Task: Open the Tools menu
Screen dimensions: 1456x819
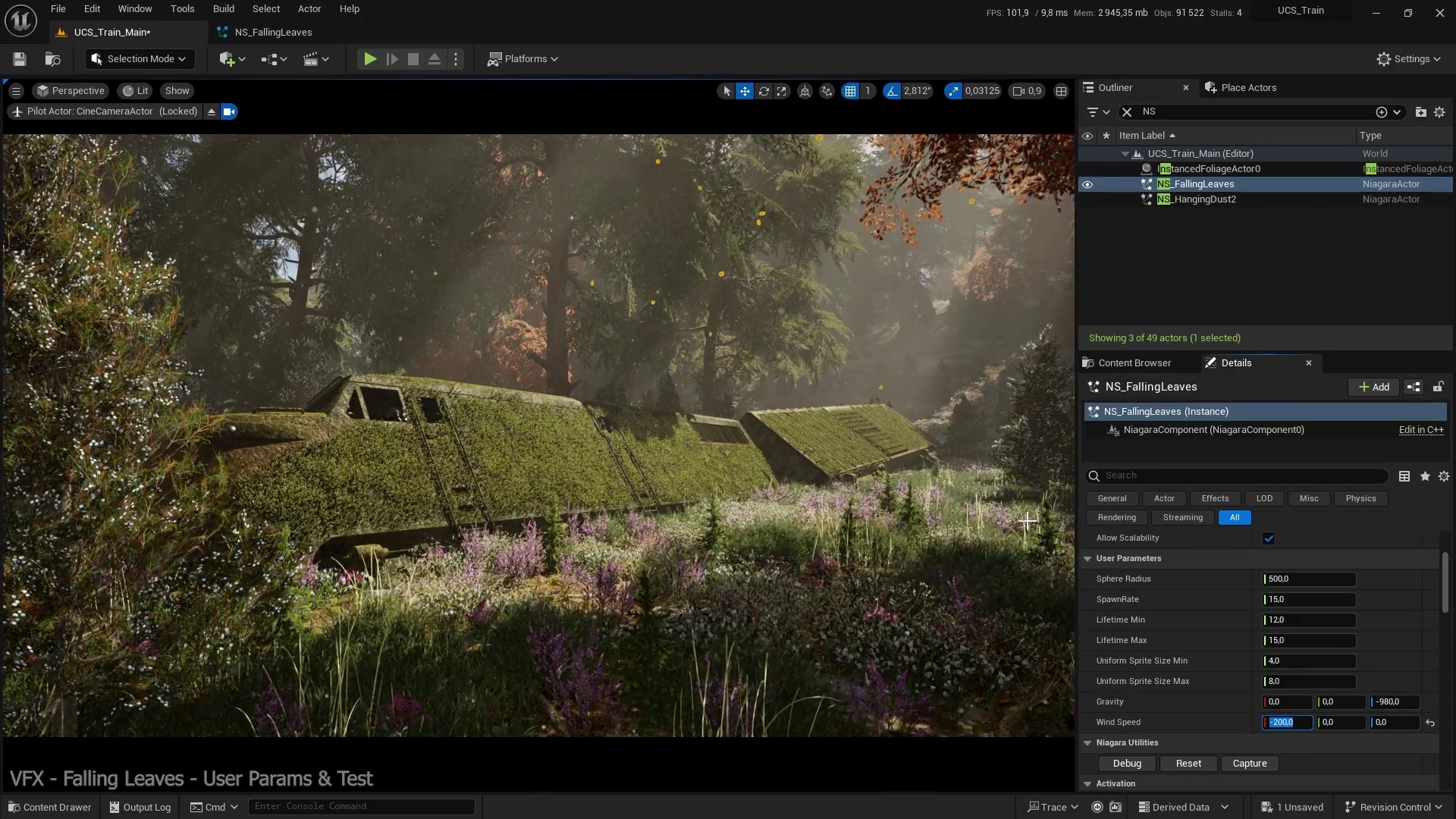Action: (x=182, y=9)
